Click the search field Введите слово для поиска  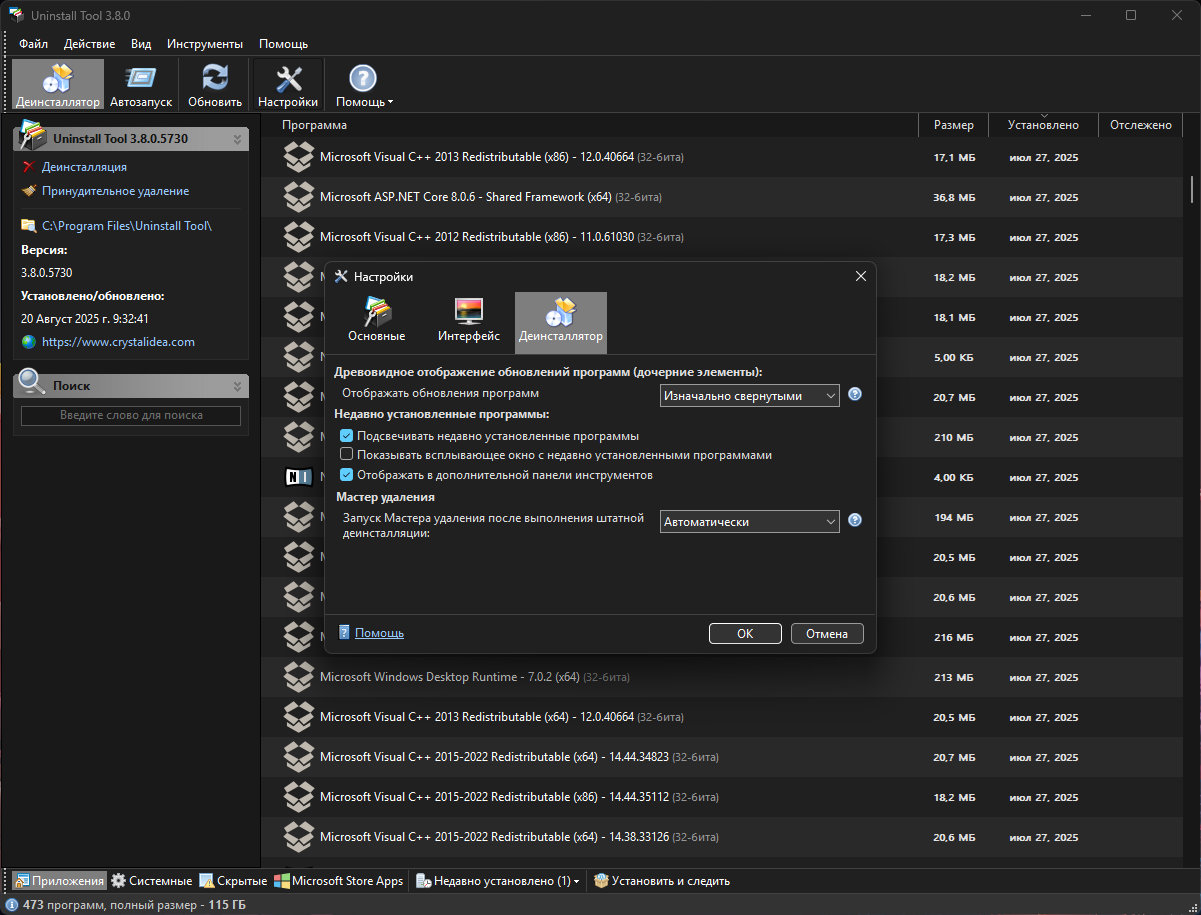point(131,415)
